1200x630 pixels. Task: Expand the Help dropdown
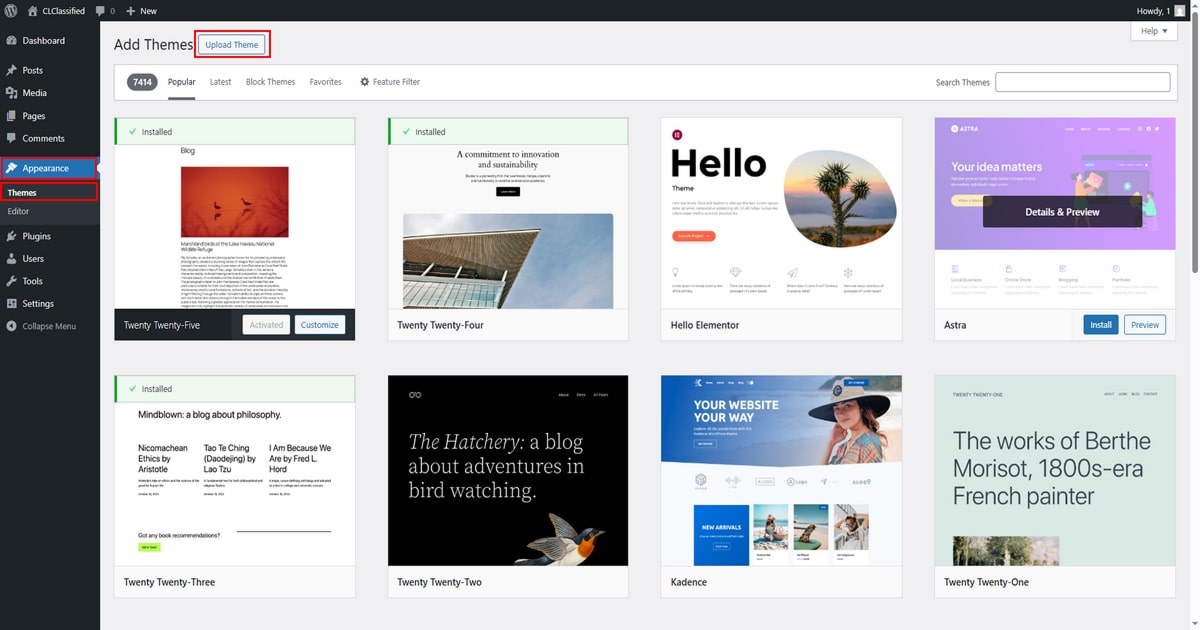pos(1154,31)
